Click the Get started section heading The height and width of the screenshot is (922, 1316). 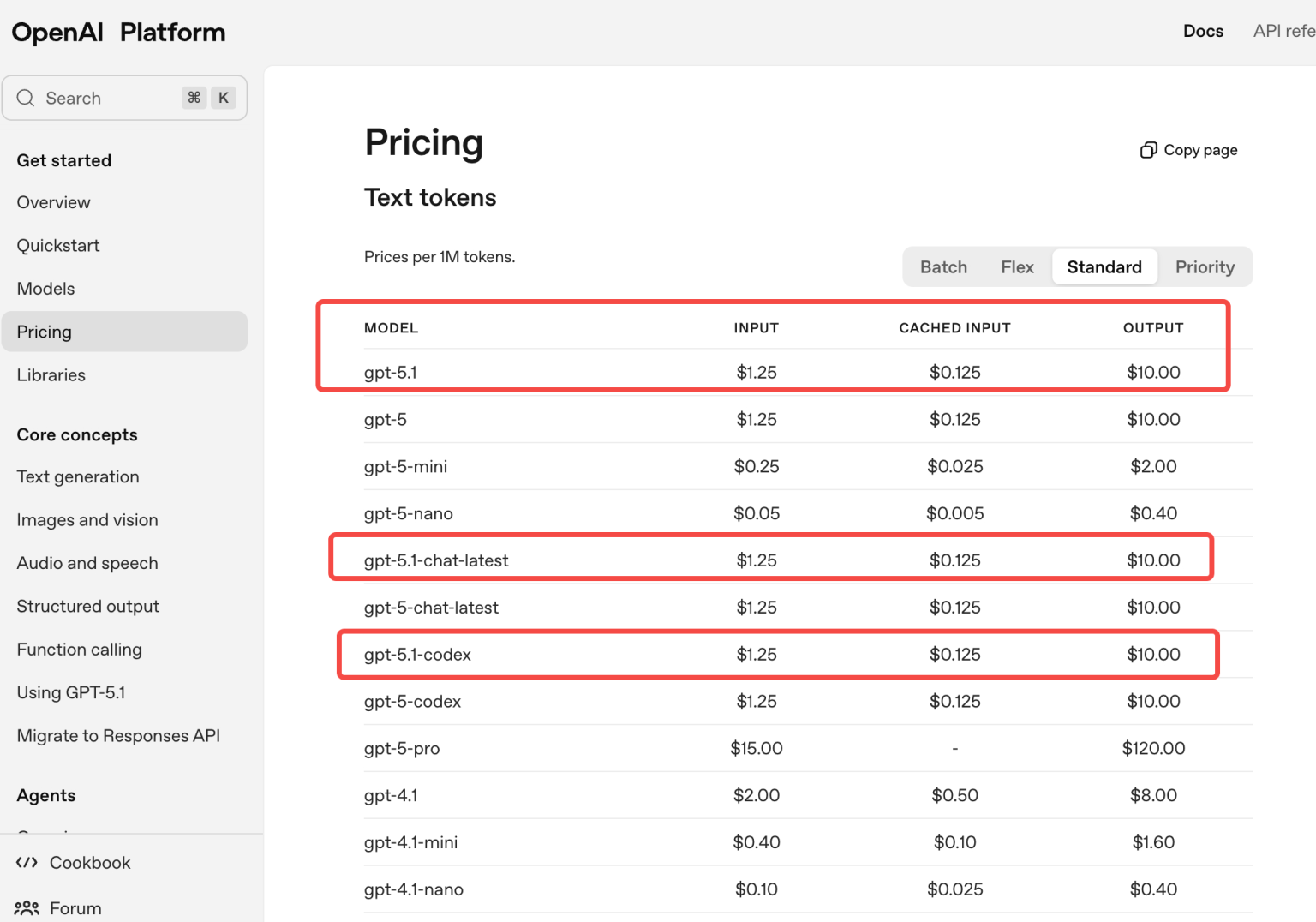(x=64, y=160)
